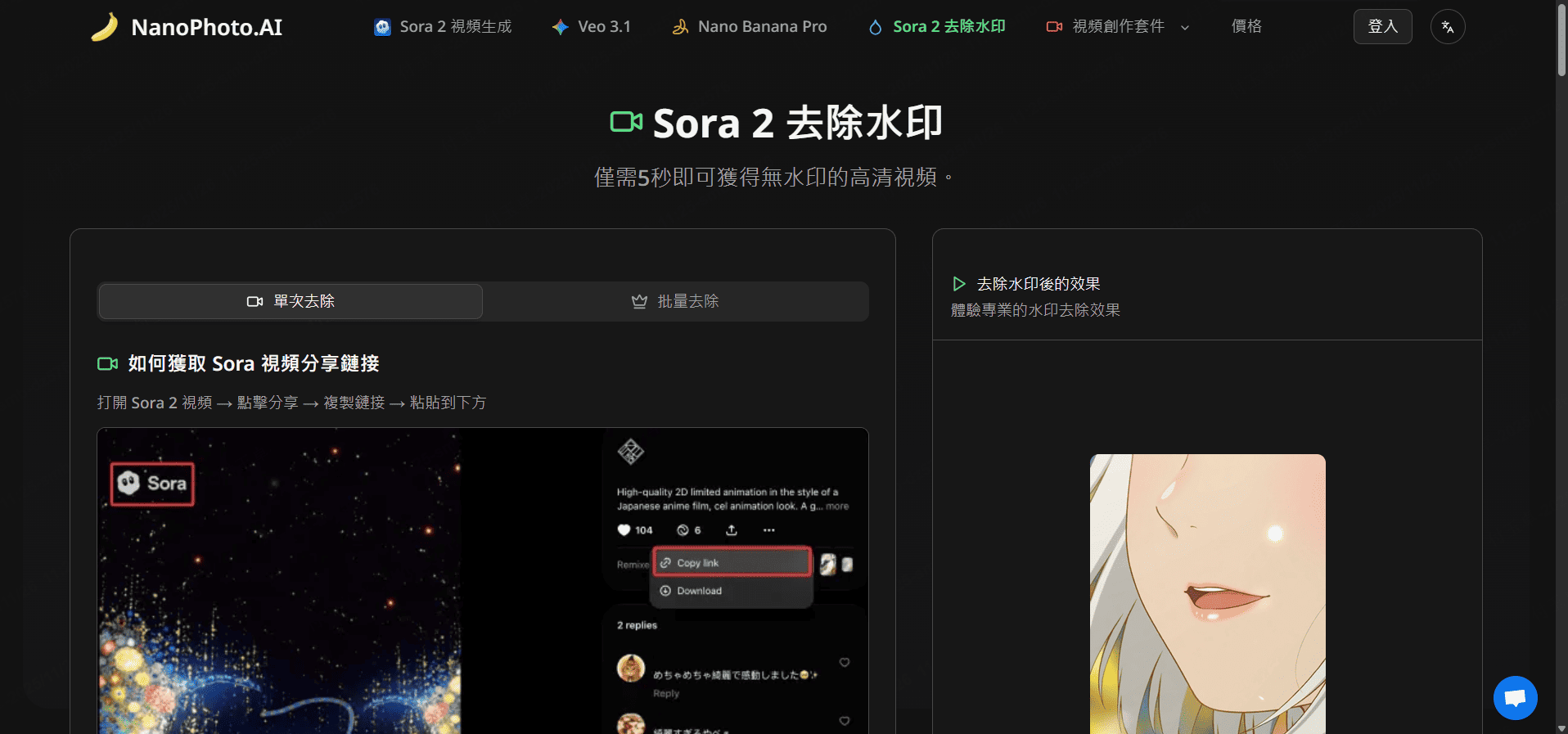Image resolution: width=1568 pixels, height=734 pixels.
Task: Open 價格 pricing page
Action: point(1246,27)
